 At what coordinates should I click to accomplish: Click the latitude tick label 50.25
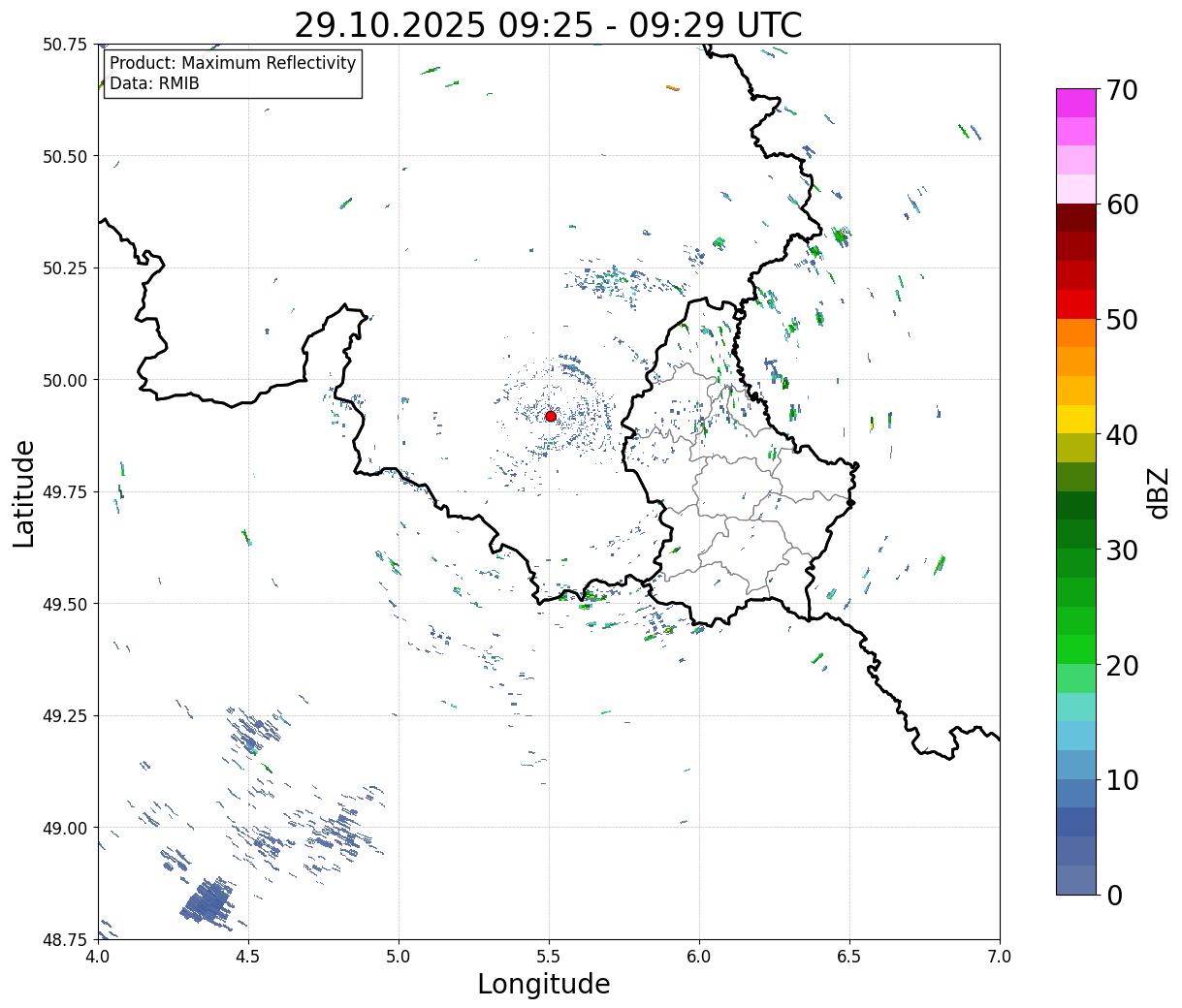(x=65, y=268)
